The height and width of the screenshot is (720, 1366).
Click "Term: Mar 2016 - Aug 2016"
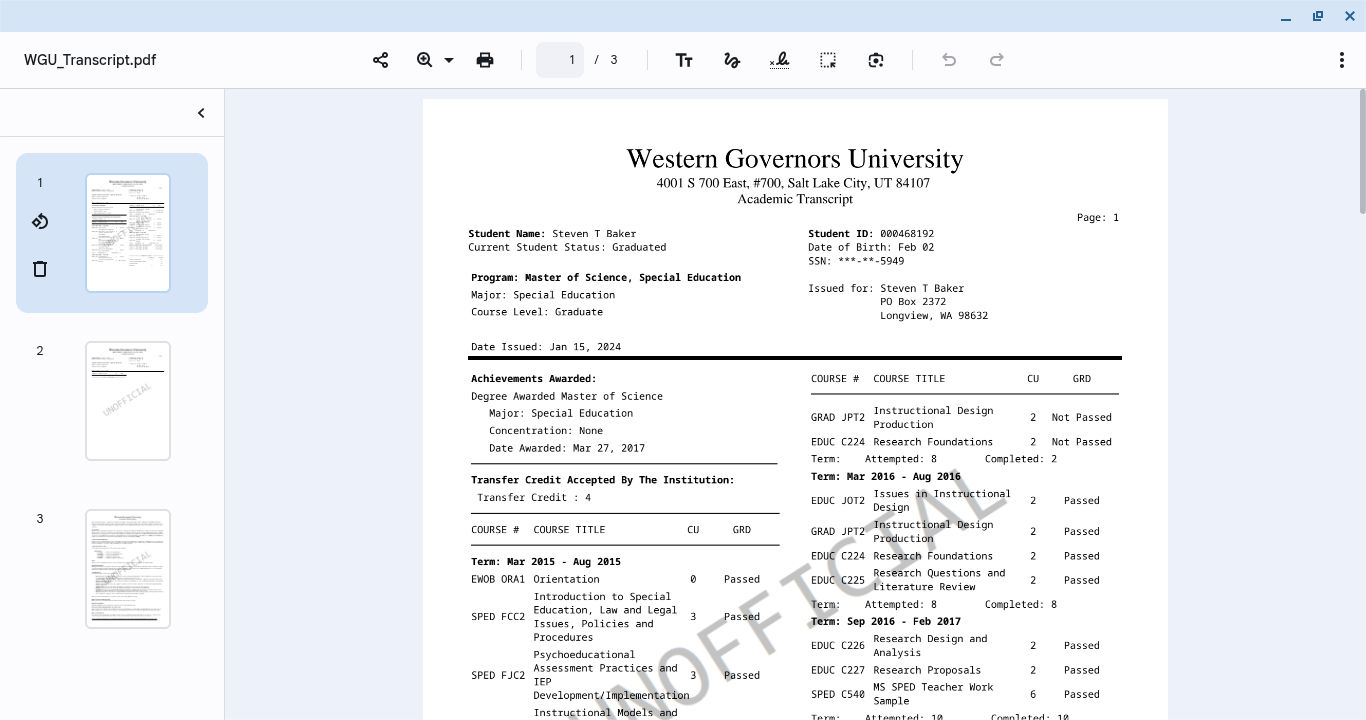[886, 477]
